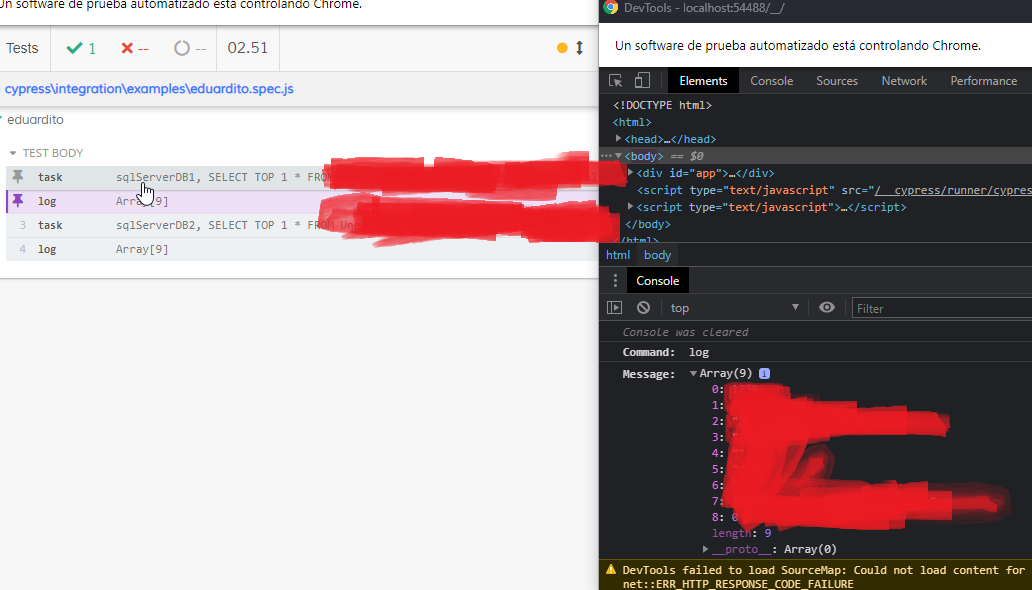
Task: Select the inspect element tool in DevTools
Action: tap(613, 79)
